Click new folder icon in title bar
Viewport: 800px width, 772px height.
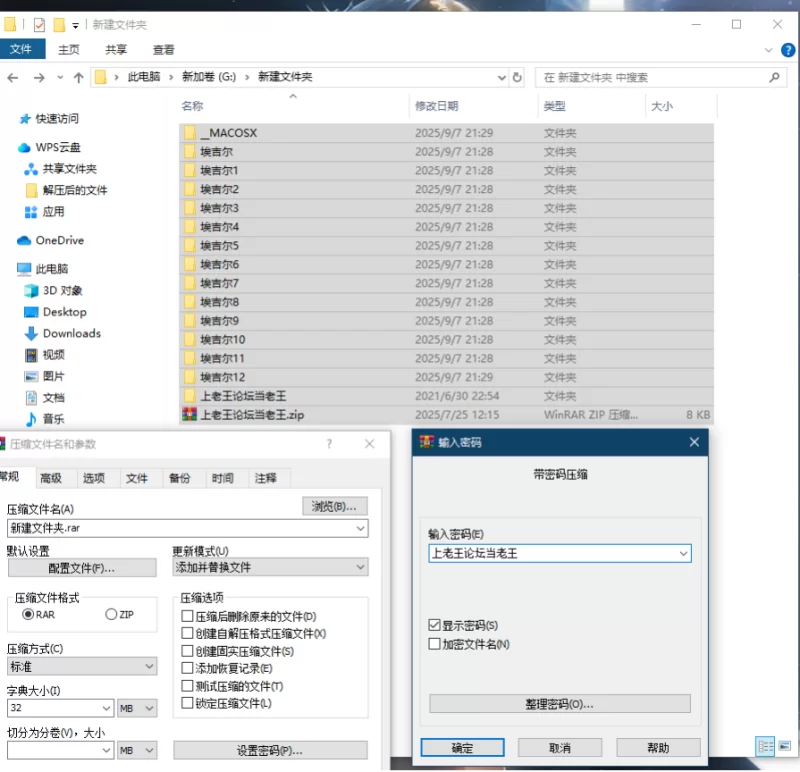(x=59, y=24)
